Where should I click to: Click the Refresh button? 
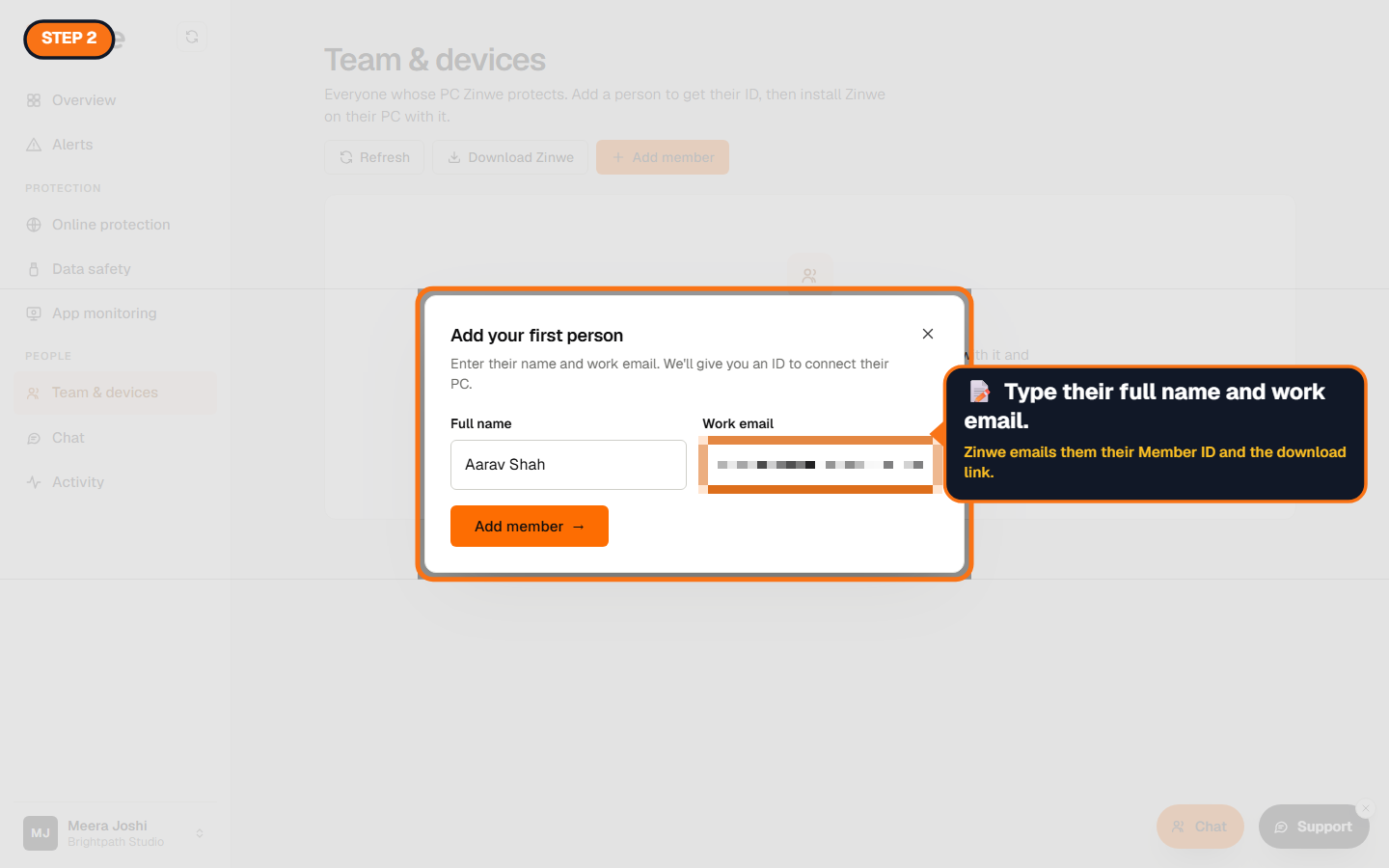click(x=374, y=157)
